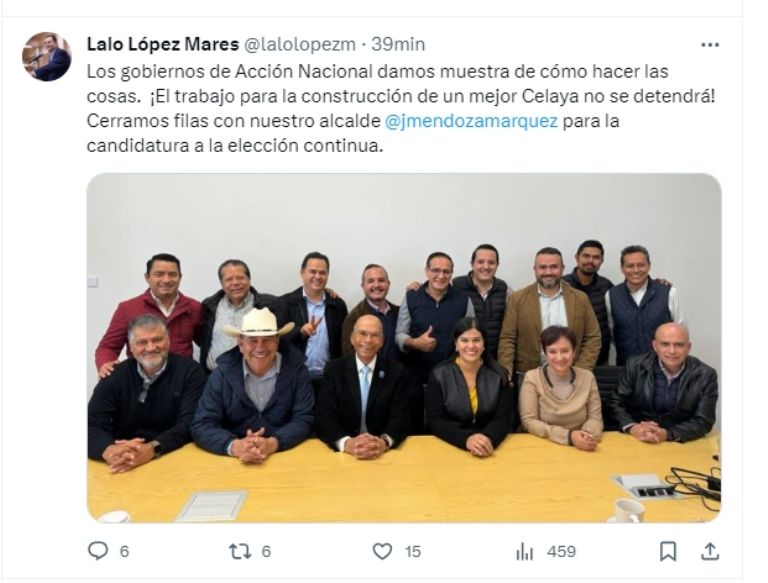Screen dimensions: 768x583
Task: Open view analytics bar chart icon
Action: coord(524,551)
